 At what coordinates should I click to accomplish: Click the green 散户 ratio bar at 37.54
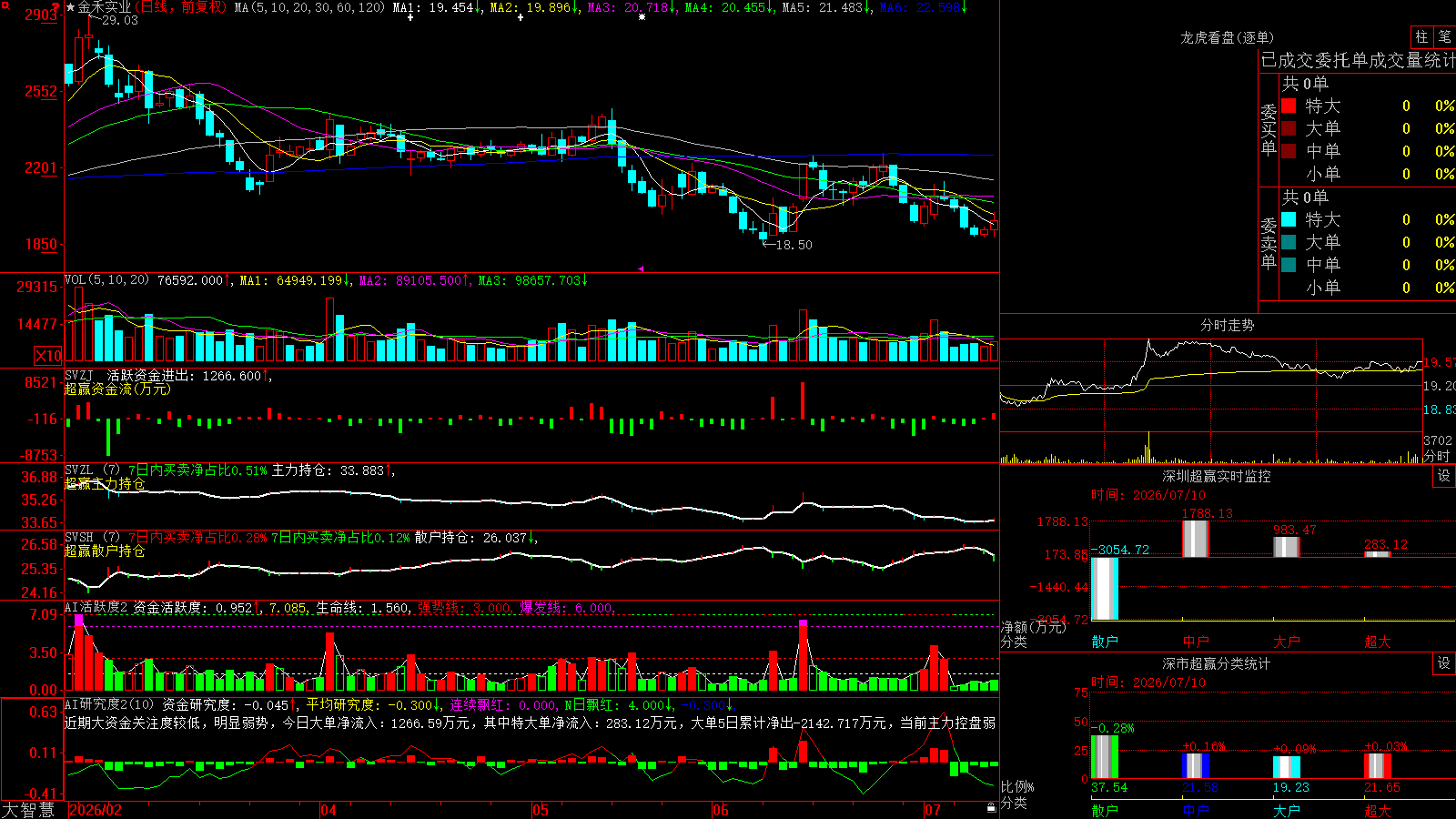click(x=1105, y=756)
